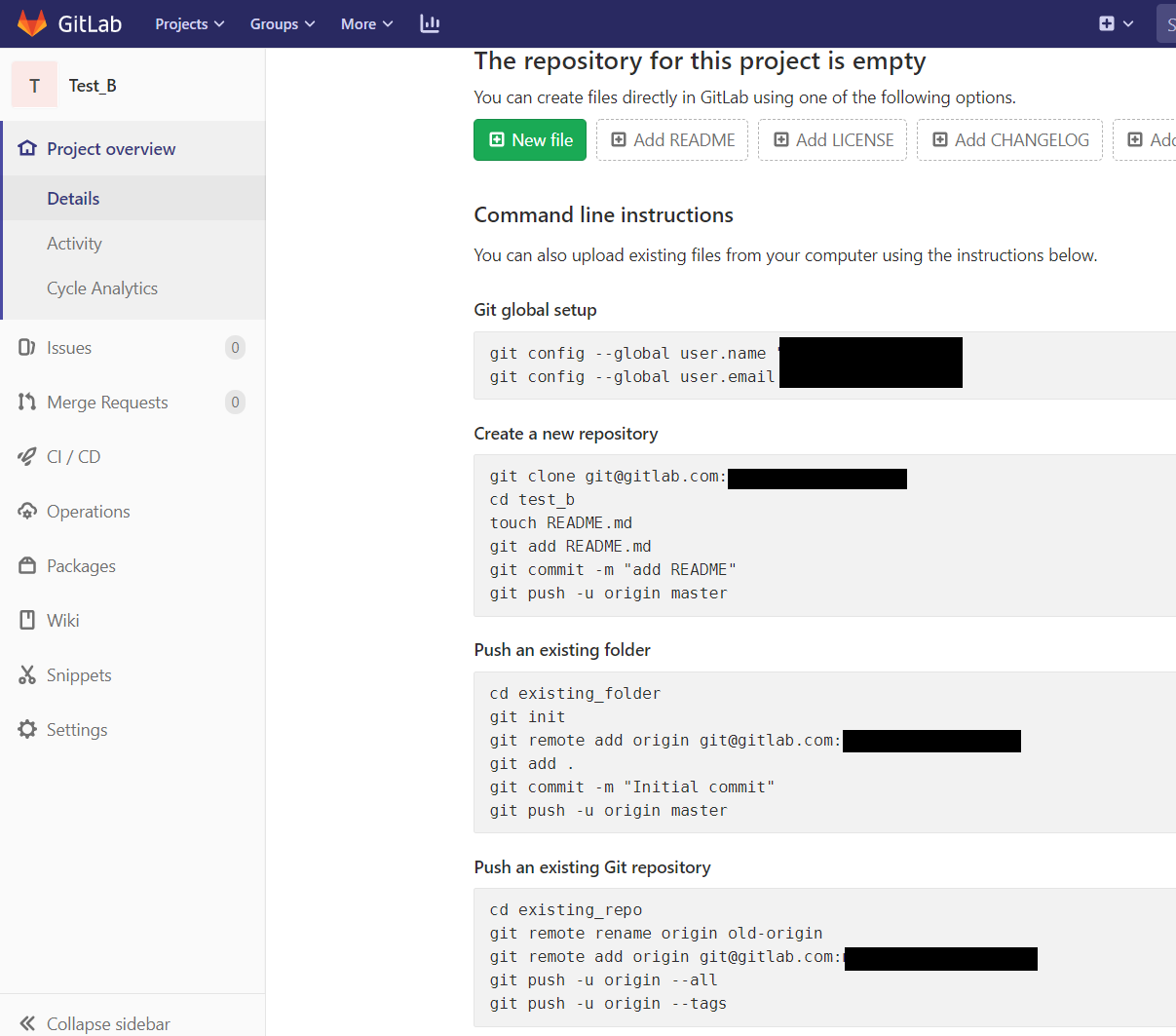Click 'git remote rename origin old-origin' line
This screenshot has width=1176, height=1036.
[x=656, y=934]
